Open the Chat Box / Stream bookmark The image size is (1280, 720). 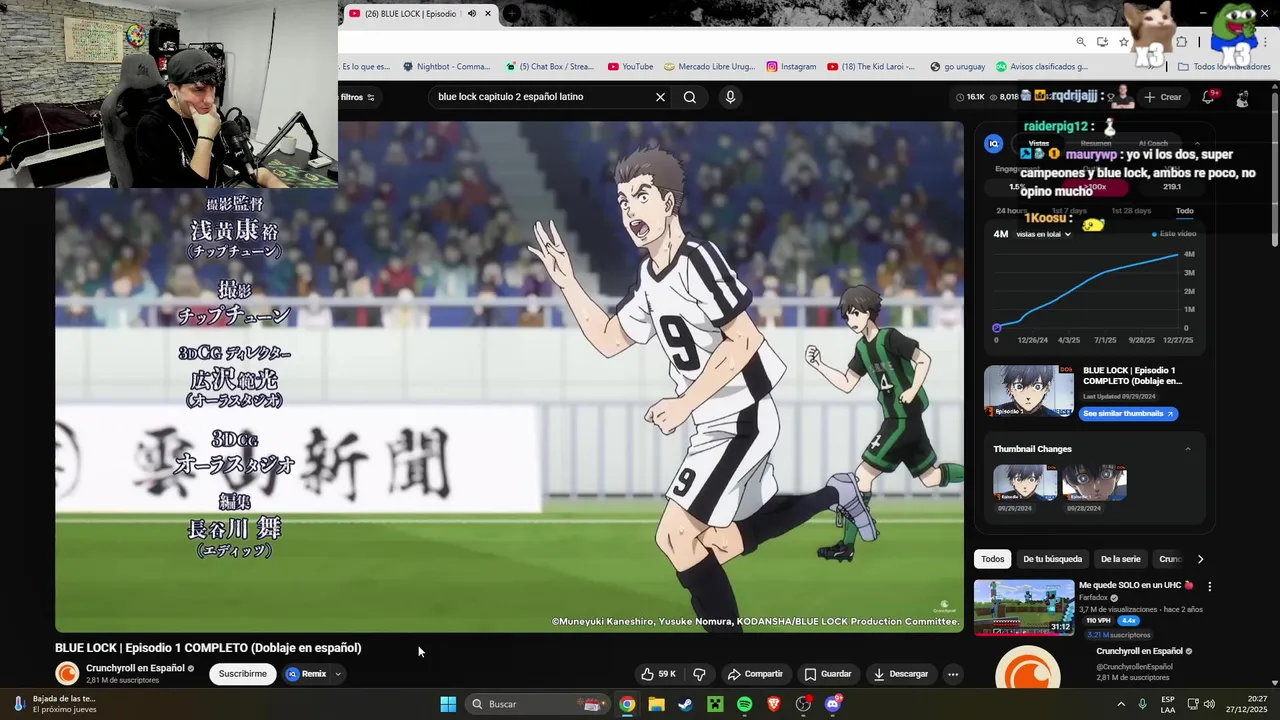[x=550, y=67]
